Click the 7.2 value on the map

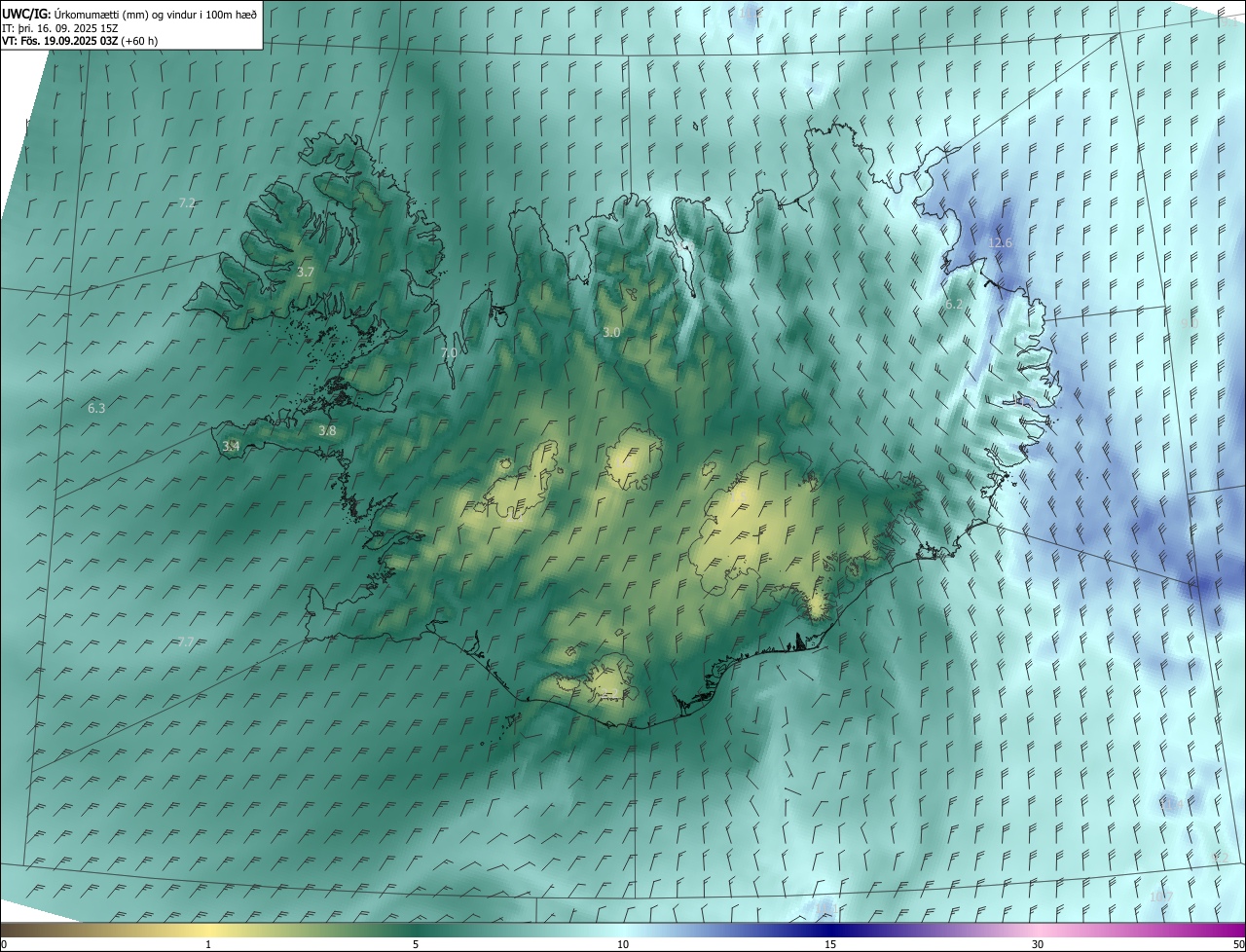point(187,203)
